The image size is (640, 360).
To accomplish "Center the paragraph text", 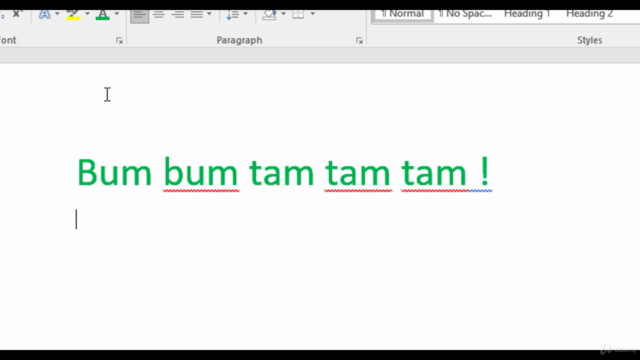I will coord(159,15).
